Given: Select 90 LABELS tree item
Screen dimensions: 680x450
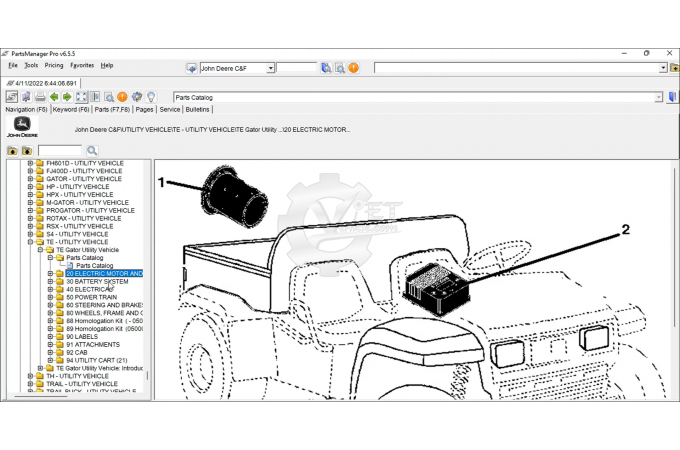Looking at the screenshot, I should point(82,336).
